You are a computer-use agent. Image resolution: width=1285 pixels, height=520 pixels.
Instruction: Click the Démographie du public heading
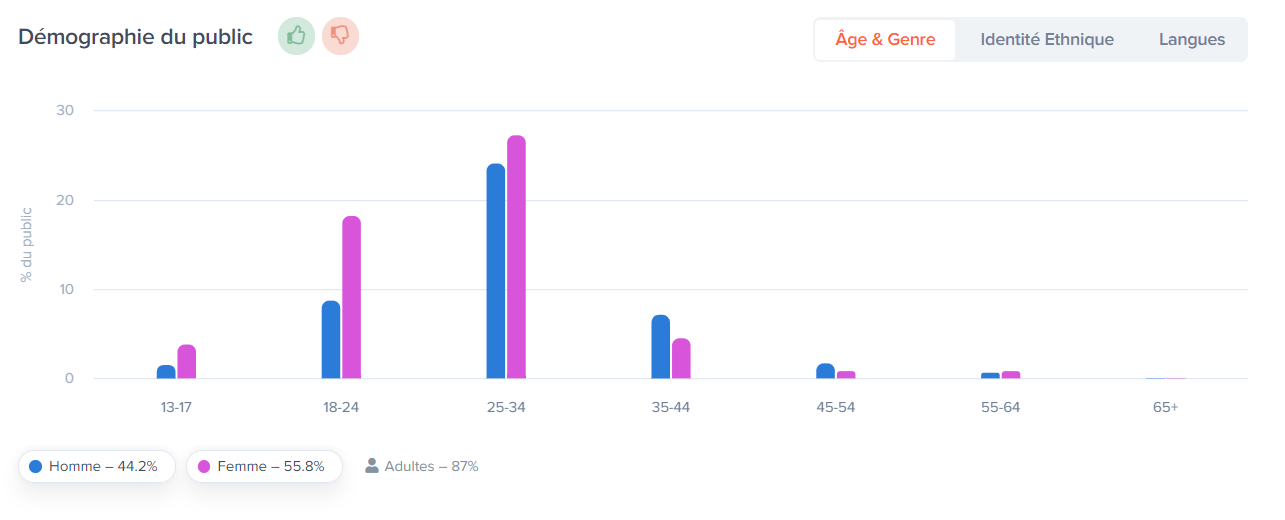(135, 37)
